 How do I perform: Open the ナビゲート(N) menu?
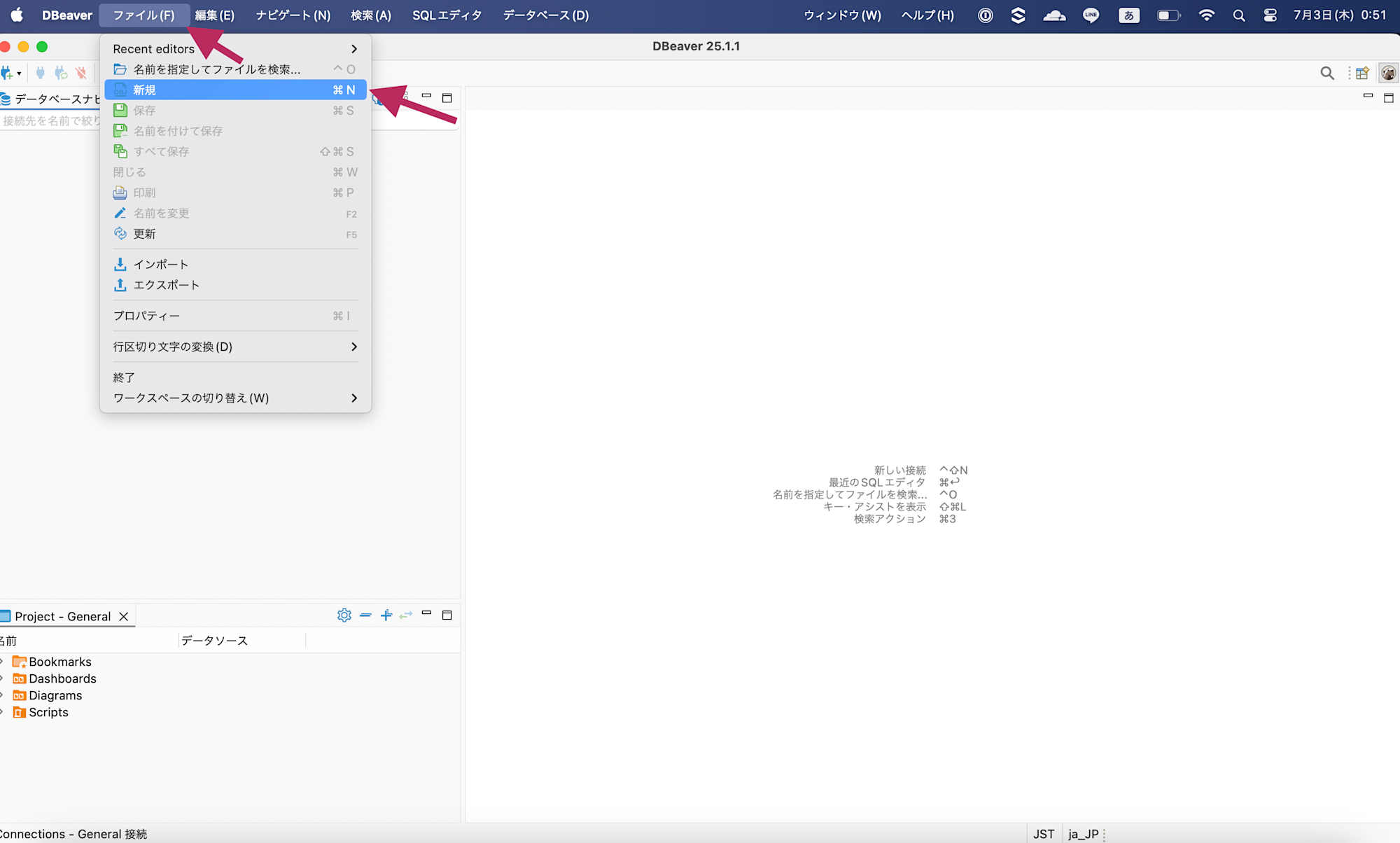(x=293, y=15)
